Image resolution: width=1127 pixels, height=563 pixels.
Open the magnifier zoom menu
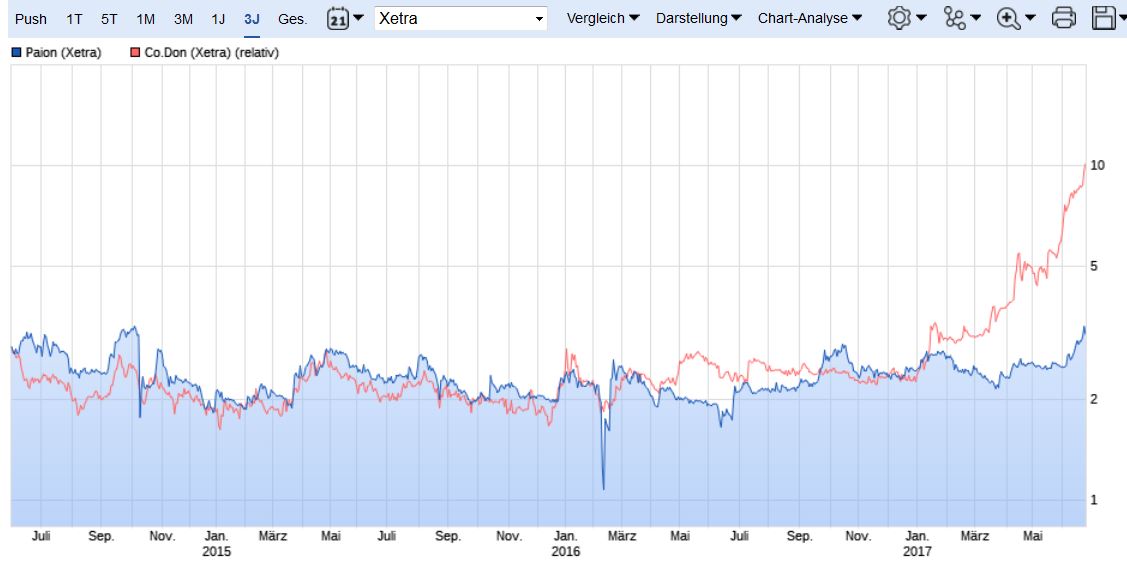[1016, 19]
